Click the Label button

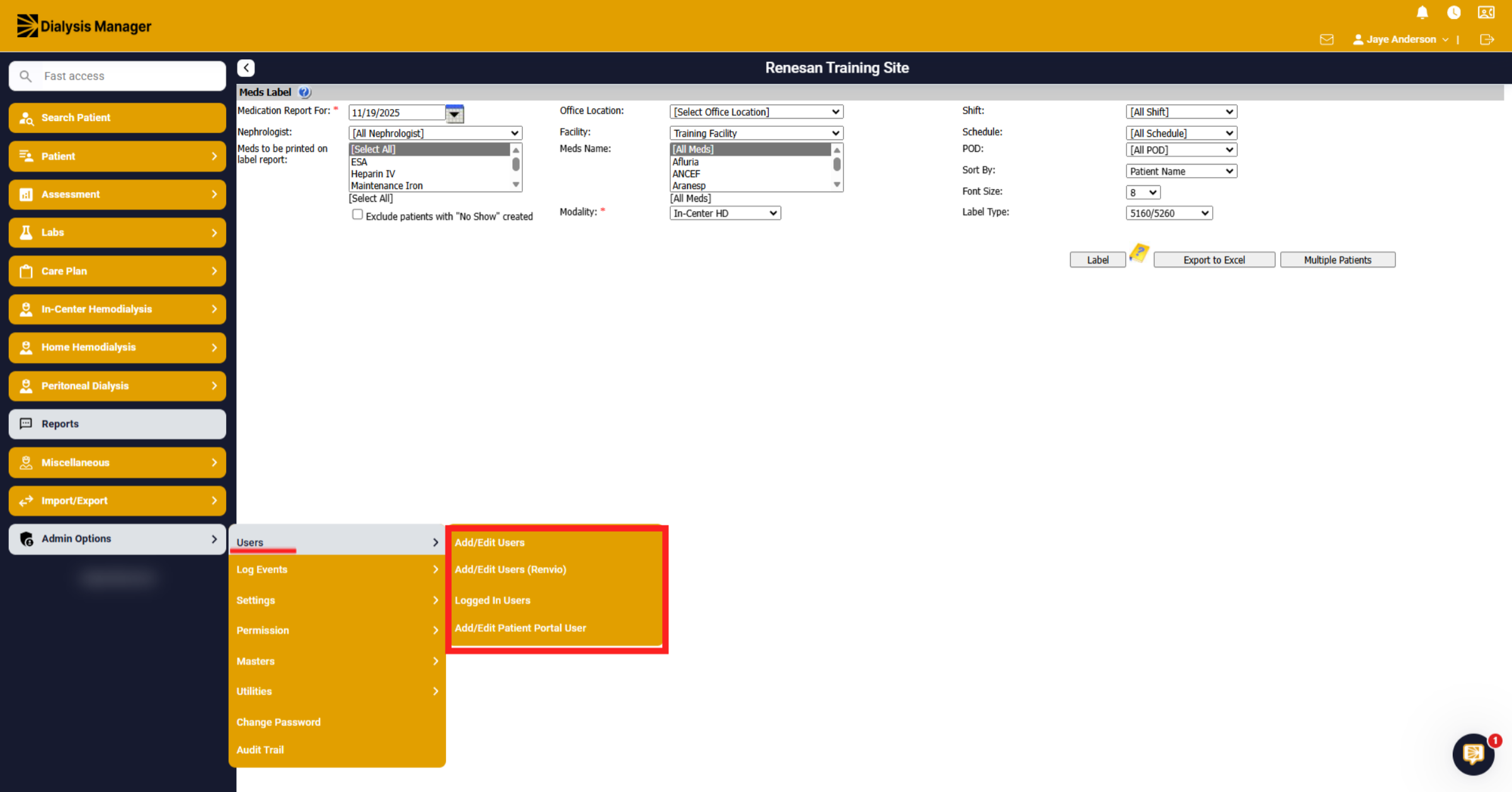1097,260
